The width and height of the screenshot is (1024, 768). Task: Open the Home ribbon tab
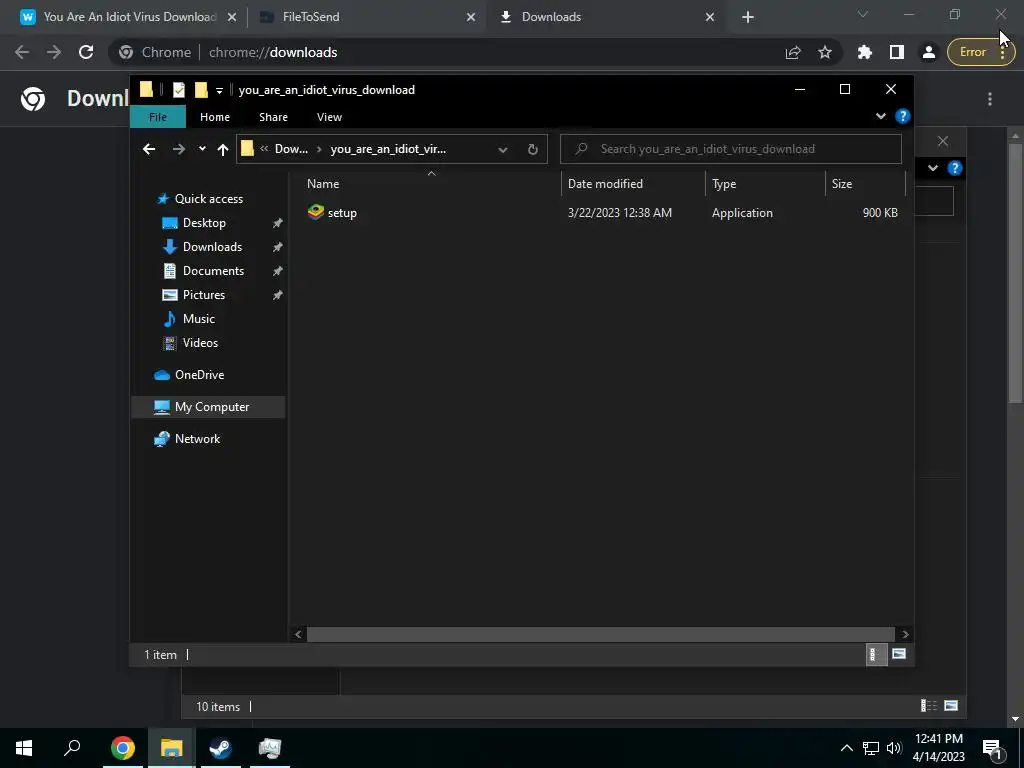215,117
